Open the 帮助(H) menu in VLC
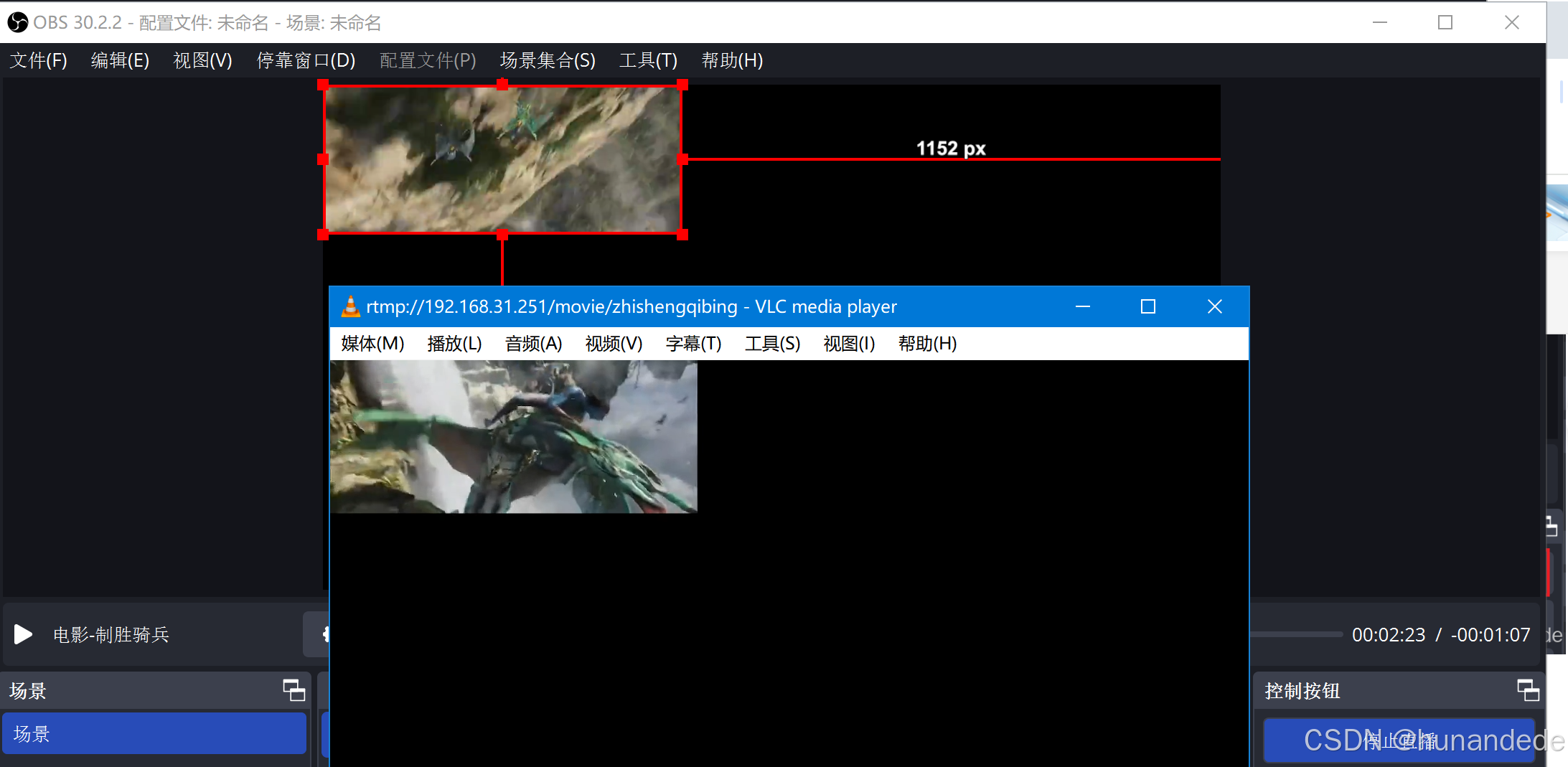This screenshot has height=767, width=1568. (927, 344)
